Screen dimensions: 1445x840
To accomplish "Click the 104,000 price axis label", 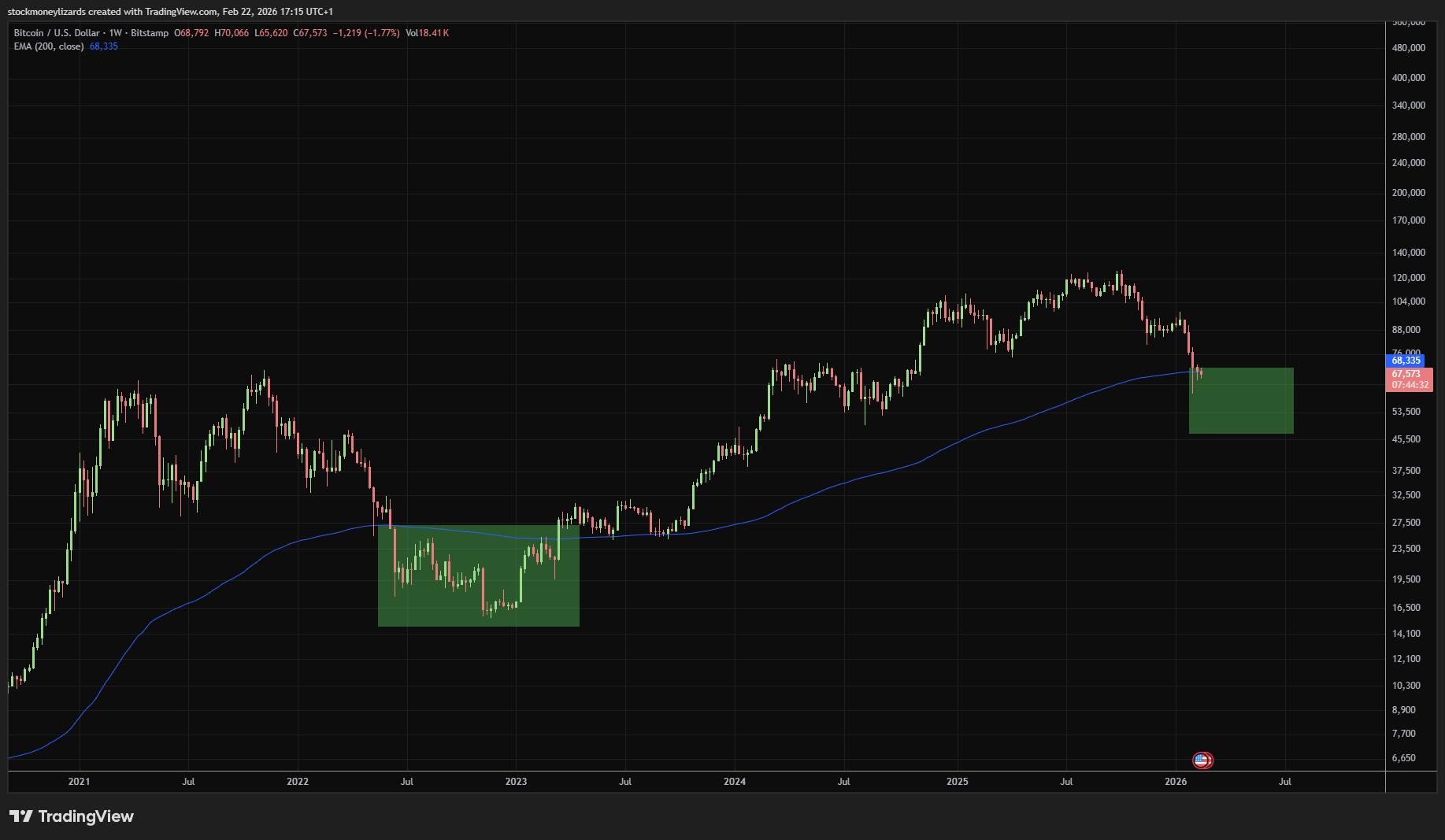I will point(1409,302).
